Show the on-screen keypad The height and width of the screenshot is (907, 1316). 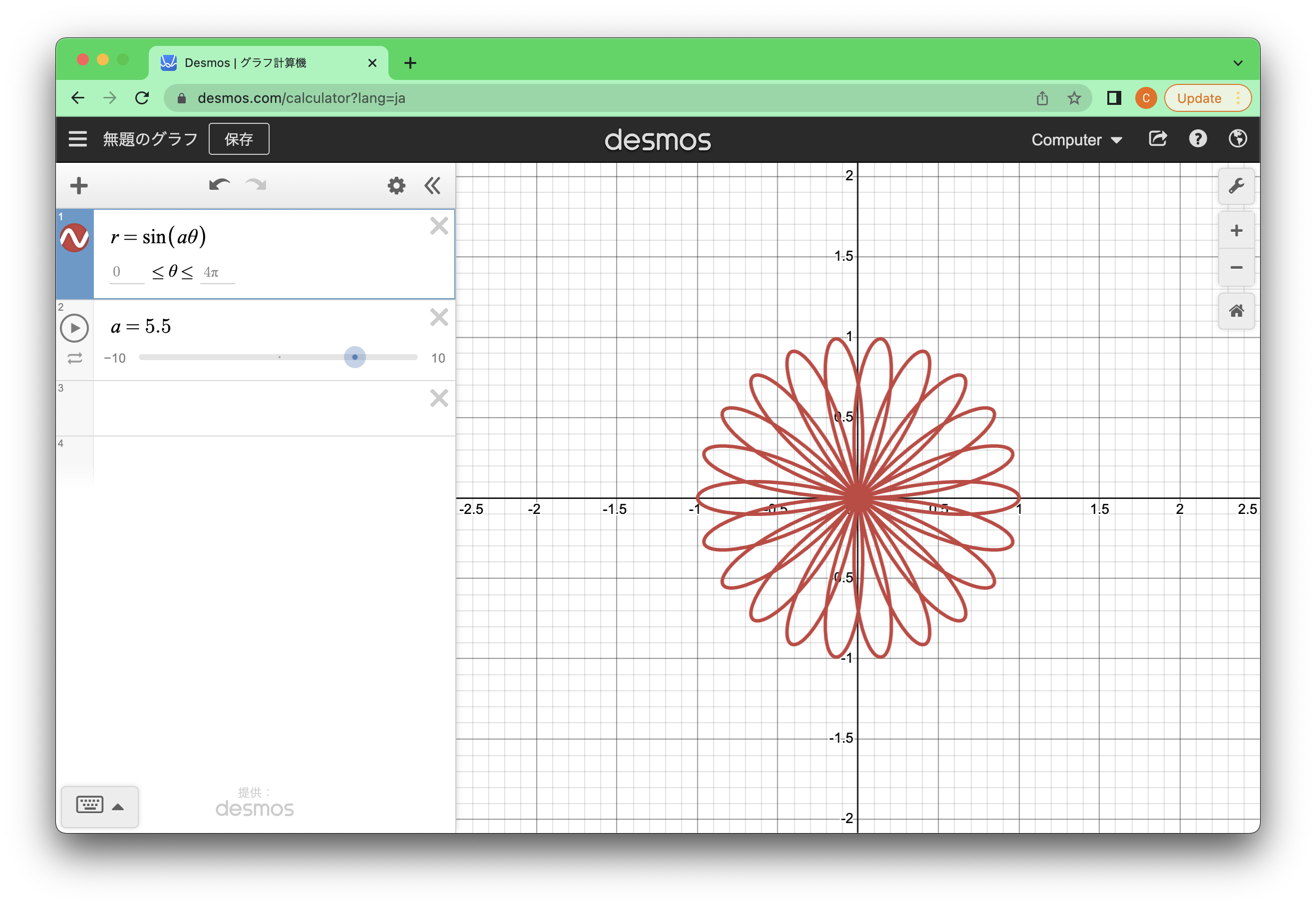99,807
